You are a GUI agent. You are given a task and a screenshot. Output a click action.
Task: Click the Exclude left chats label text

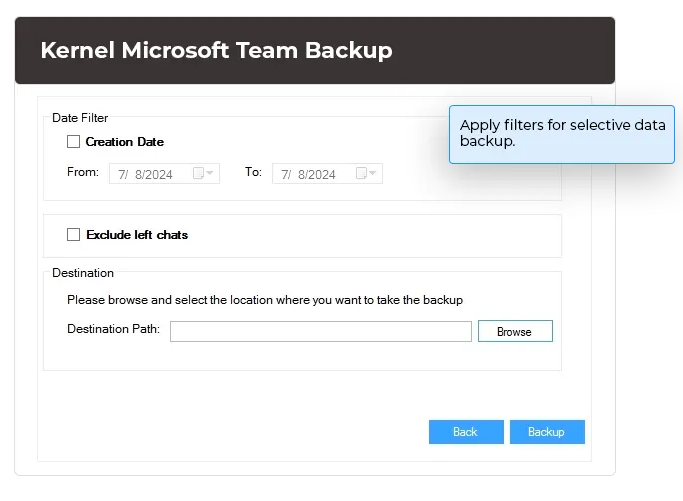pos(137,235)
